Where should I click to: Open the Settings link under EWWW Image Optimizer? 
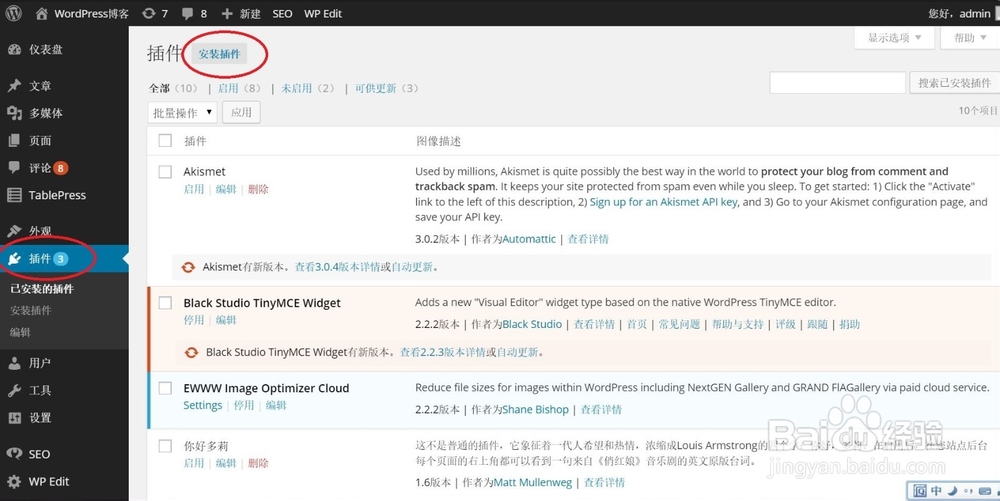pyautogui.click(x=202, y=406)
